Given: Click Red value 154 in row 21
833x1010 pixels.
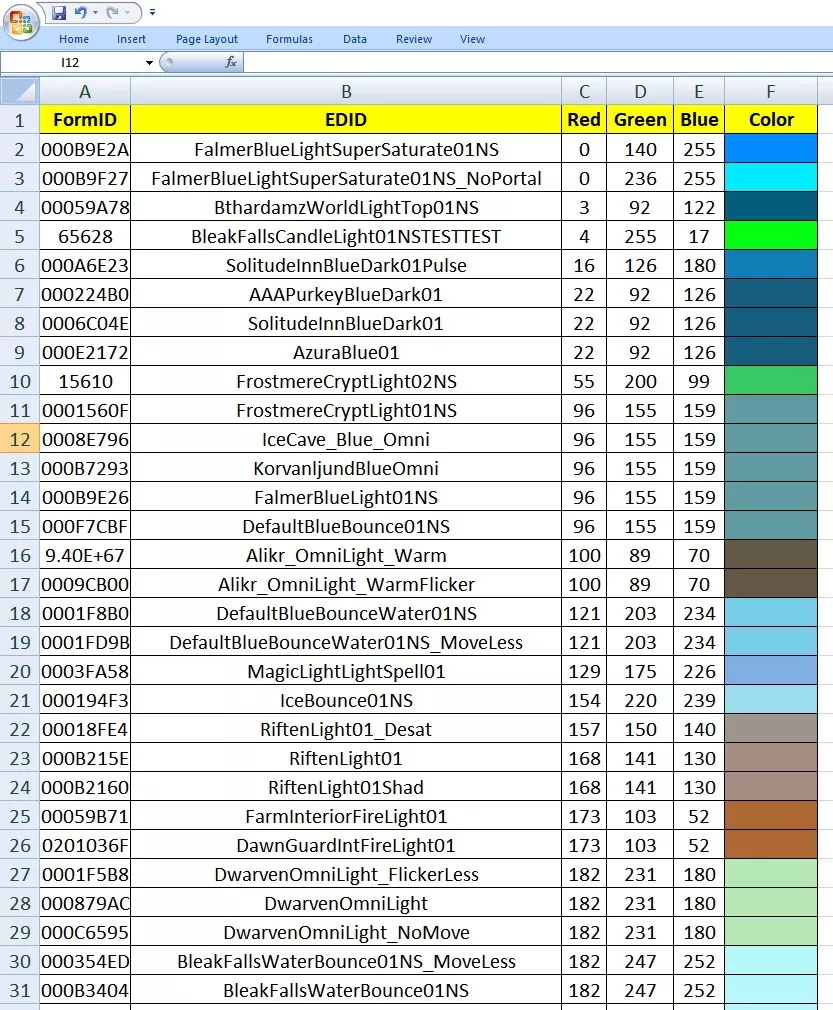Looking at the screenshot, I should coord(584,700).
